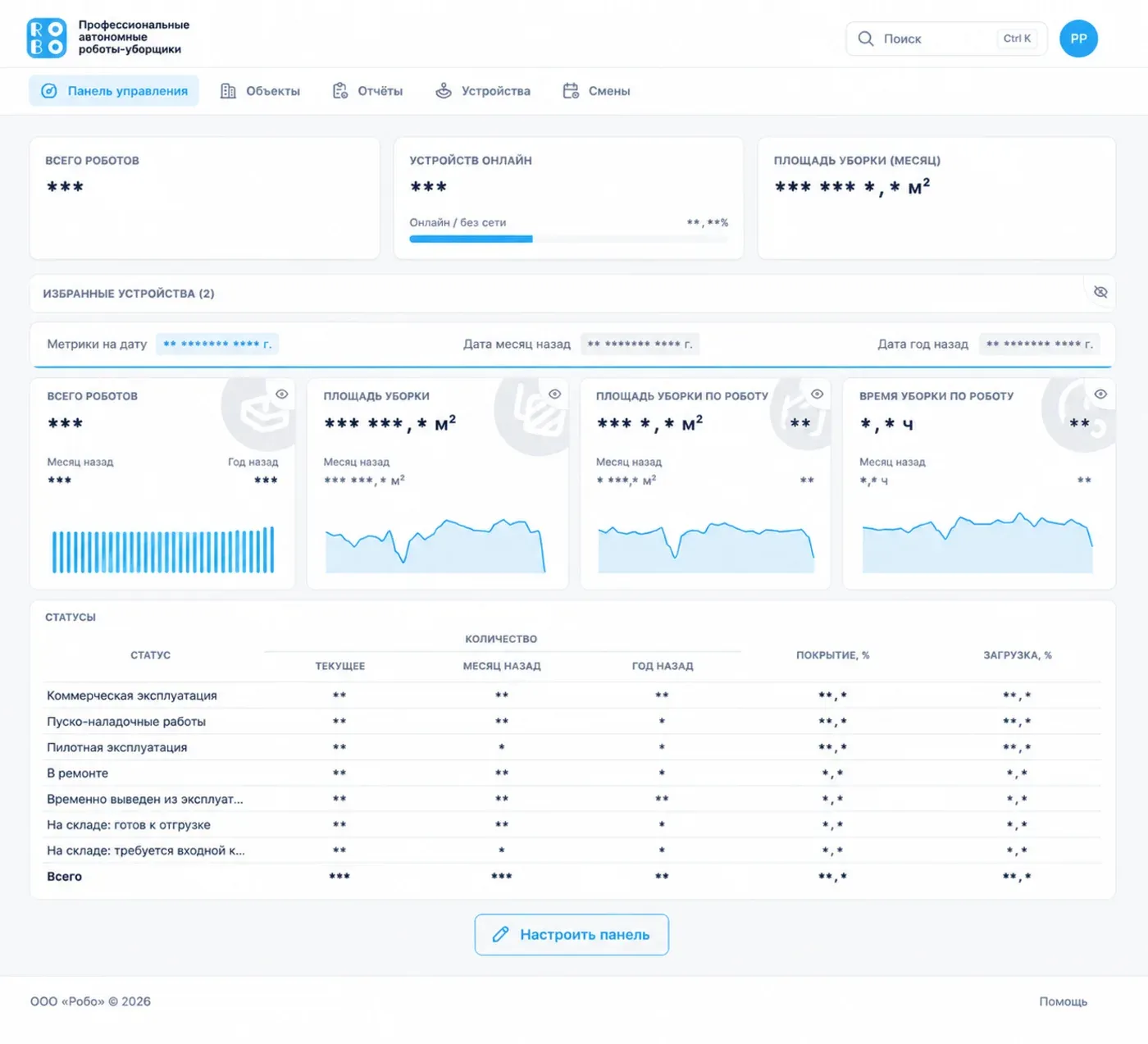Click the bar chart in the lower Всего роботов card
The height and width of the screenshot is (1044, 1148).
[x=163, y=549]
